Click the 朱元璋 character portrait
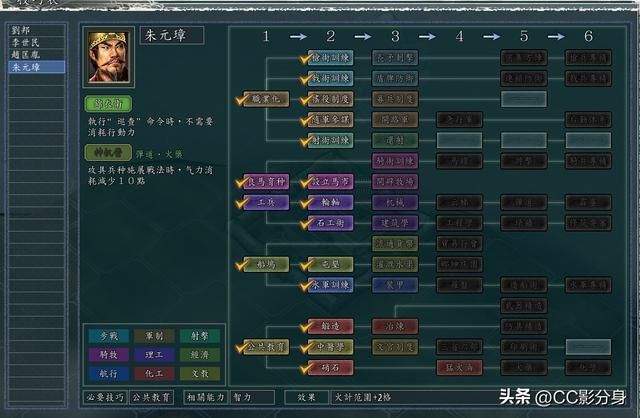 (x=109, y=57)
